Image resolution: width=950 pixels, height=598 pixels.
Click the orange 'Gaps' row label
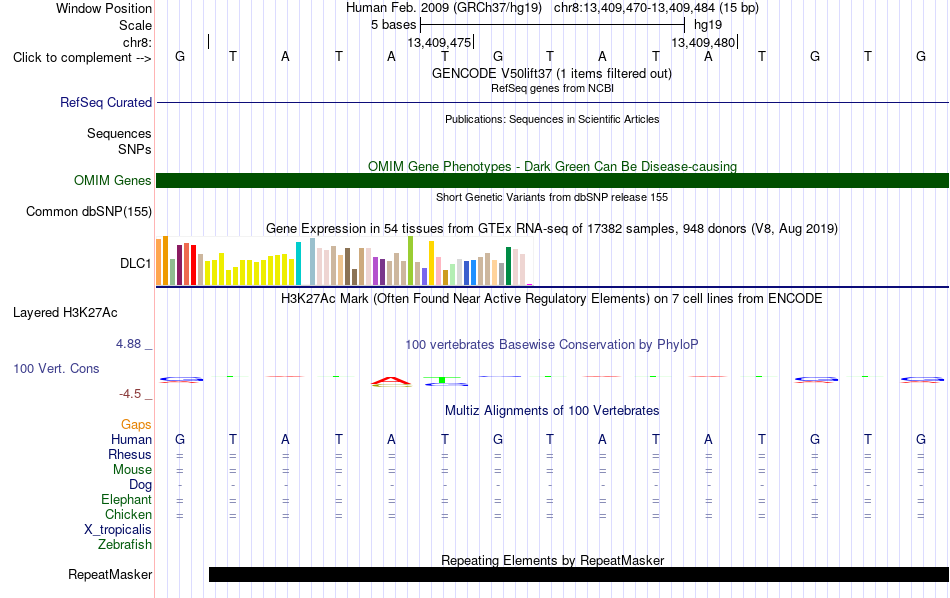[x=136, y=425]
